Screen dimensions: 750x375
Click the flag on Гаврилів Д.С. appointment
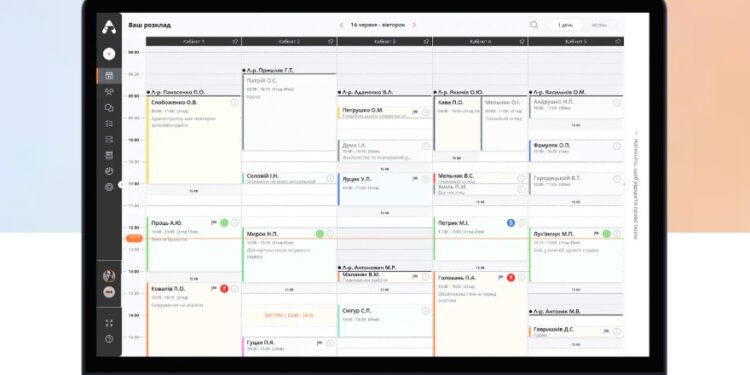coord(606,331)
